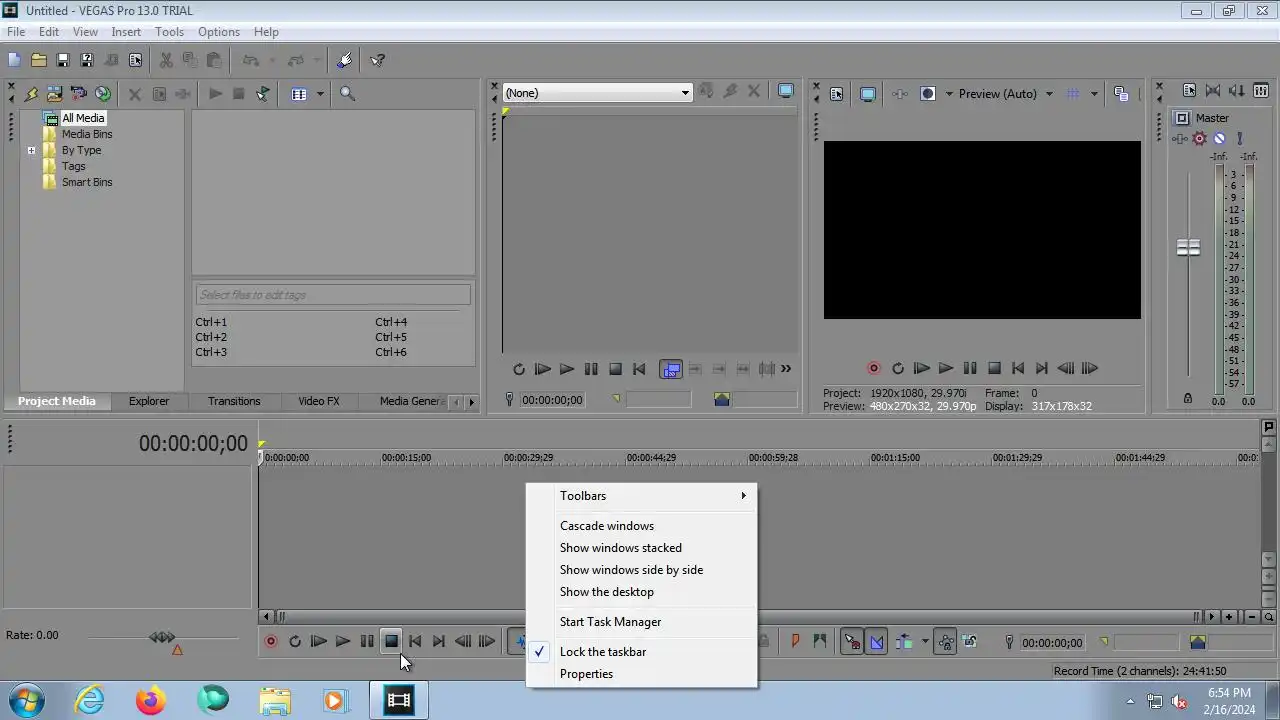
Task: Switch to the Explorer tab
Action: click(x=148, y=401)
